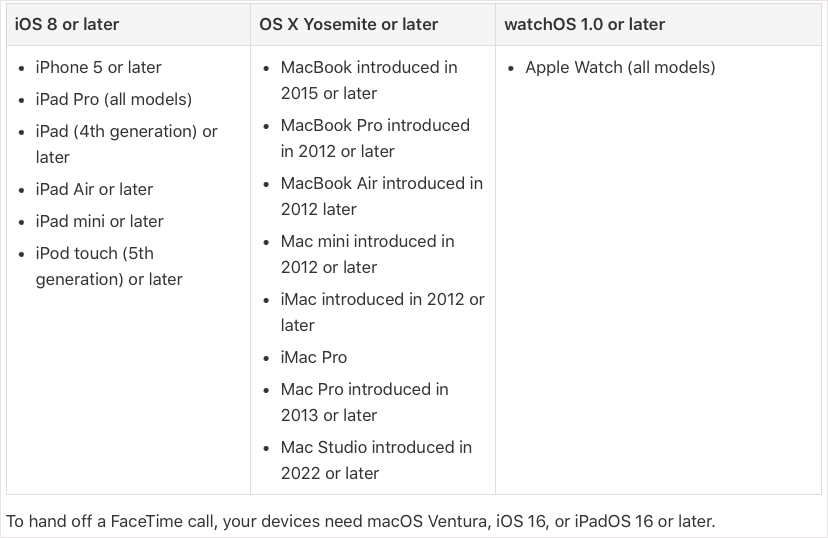Select 'Mac mini introduced in 2012' item
This screenshot has width=828, height=538.
[x=368, y=254]
